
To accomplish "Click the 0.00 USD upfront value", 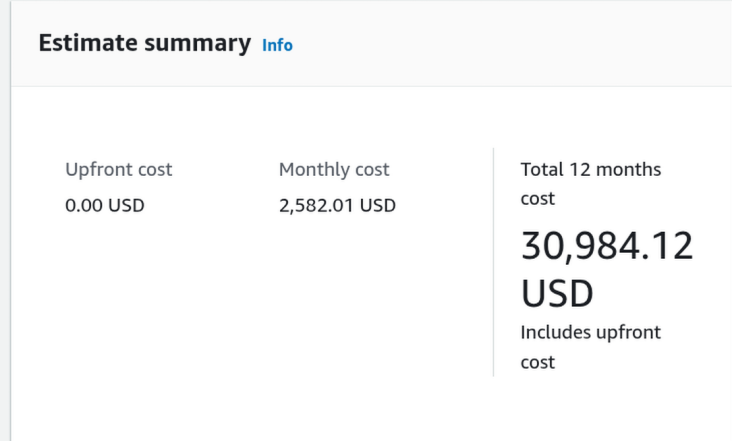I will [x=104, y=206].
